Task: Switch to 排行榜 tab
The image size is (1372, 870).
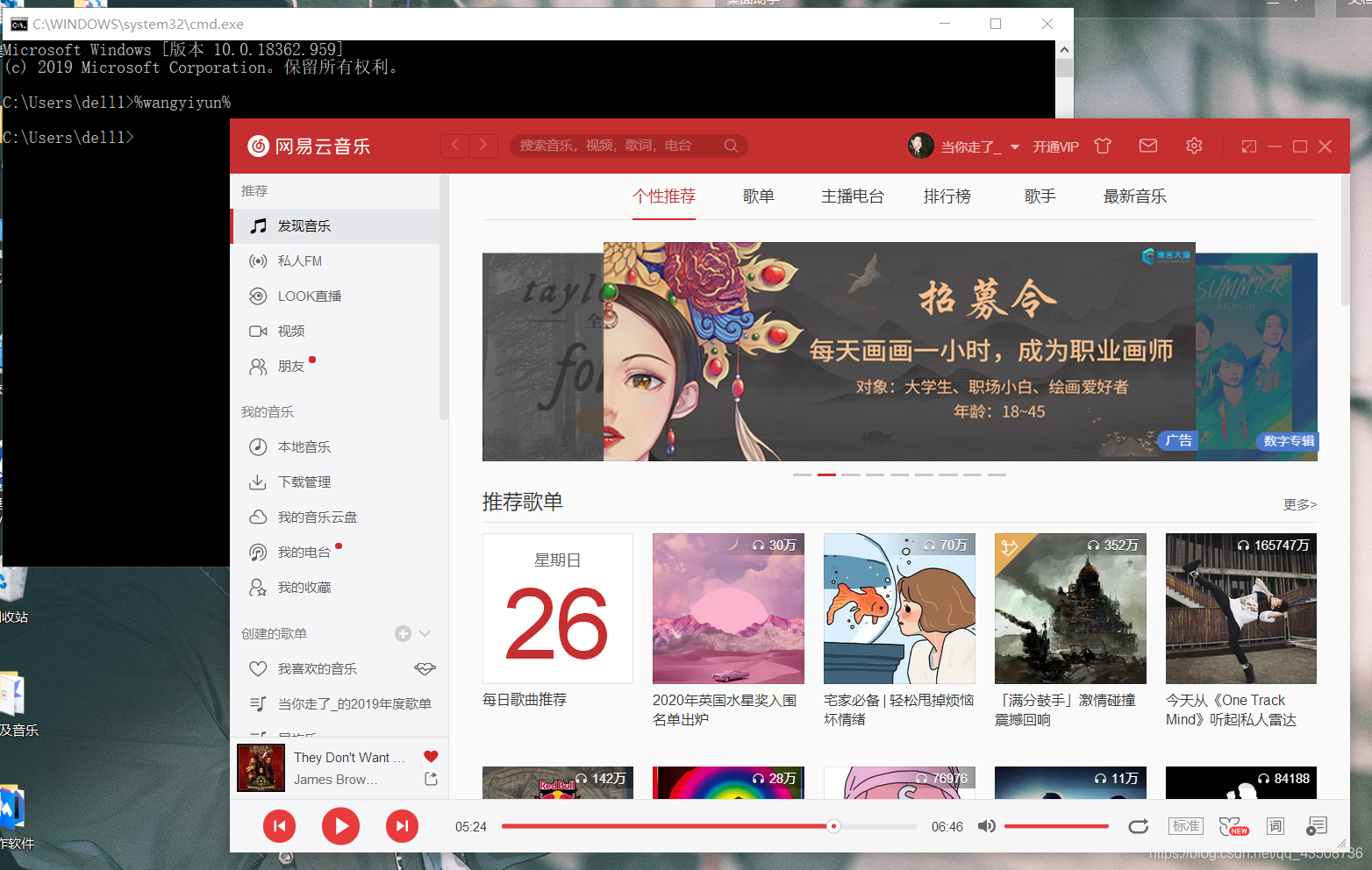Action: [947, 196]
